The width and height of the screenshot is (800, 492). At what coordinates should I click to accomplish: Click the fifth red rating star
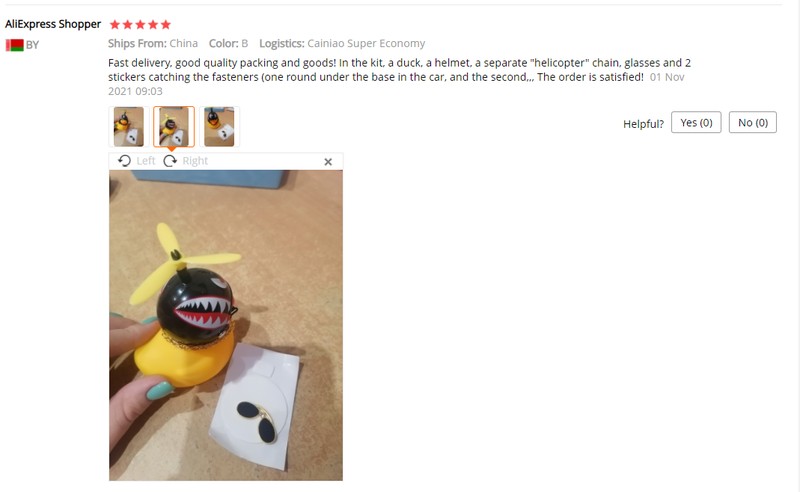coord(166,24)
